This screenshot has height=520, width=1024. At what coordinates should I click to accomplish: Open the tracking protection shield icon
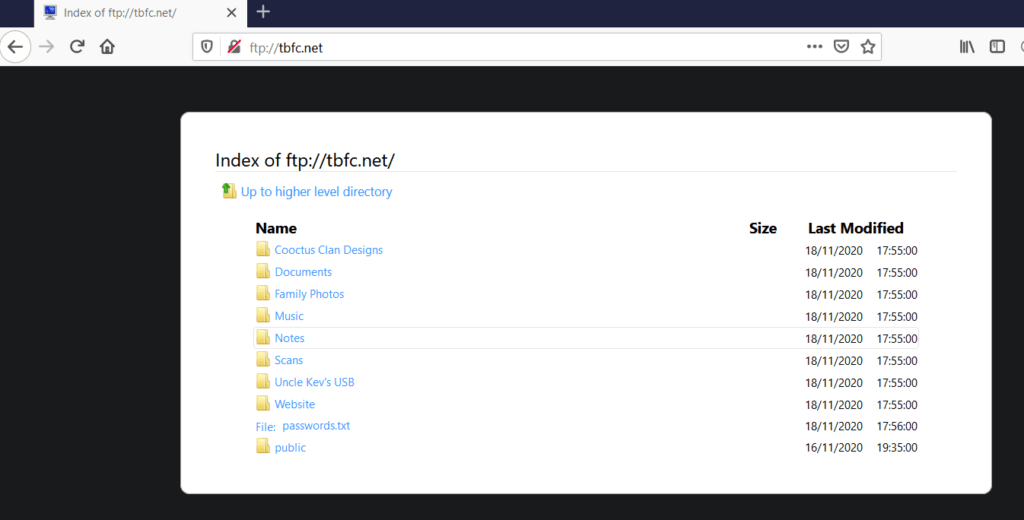[207, 47]
